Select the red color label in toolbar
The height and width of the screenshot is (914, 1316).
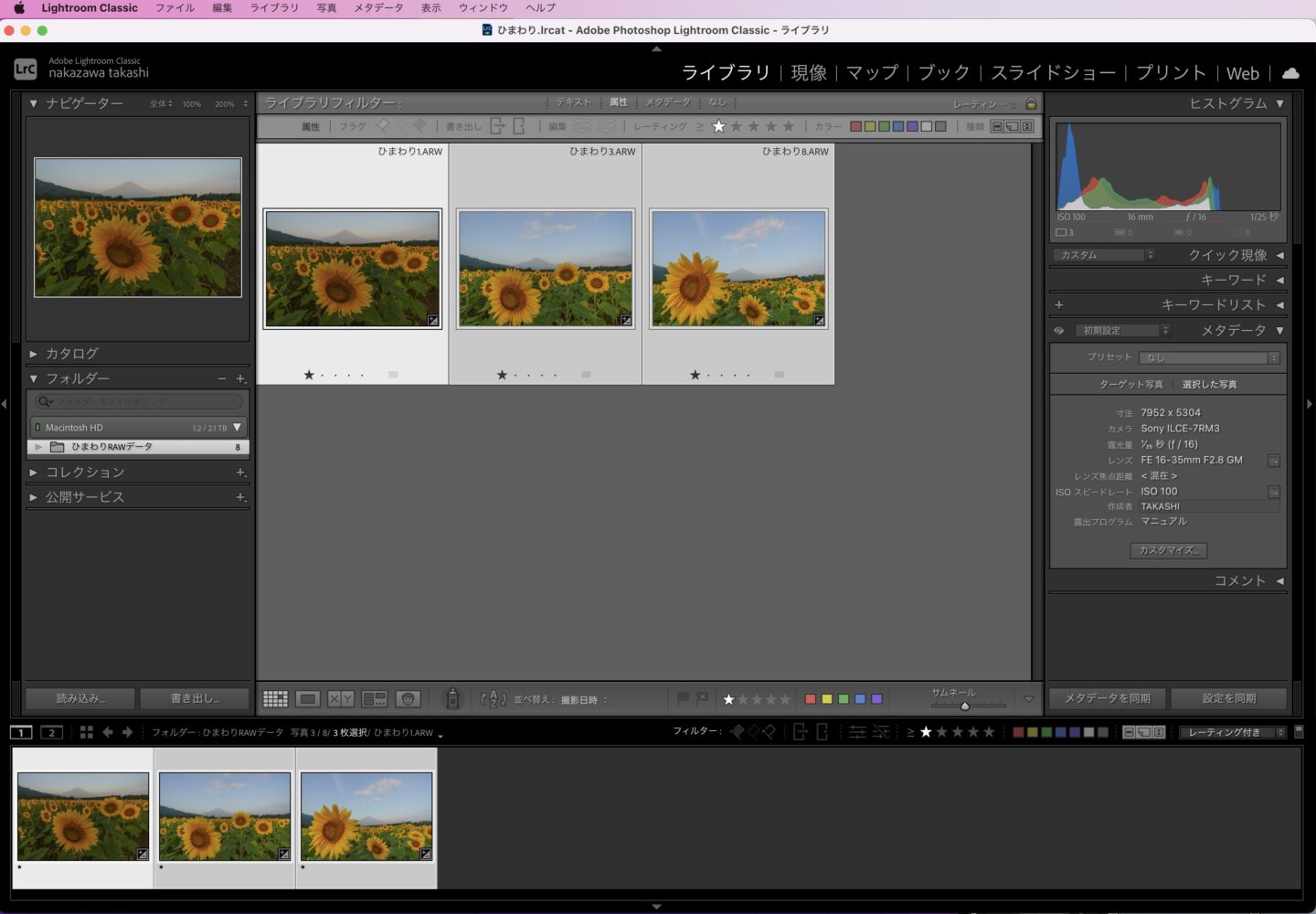tap(810, 699)
